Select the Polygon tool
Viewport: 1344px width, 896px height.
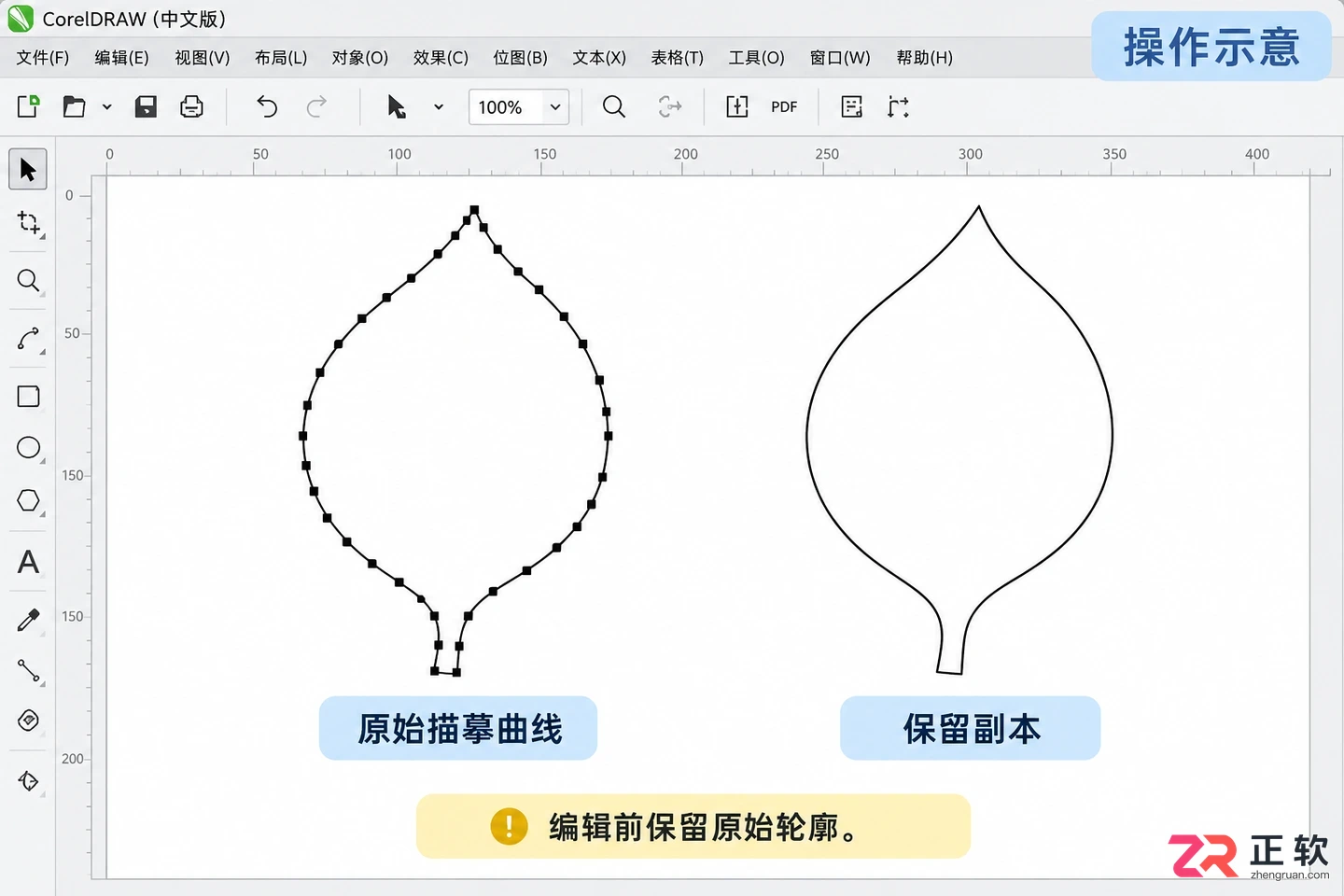[x=29, y=501]
